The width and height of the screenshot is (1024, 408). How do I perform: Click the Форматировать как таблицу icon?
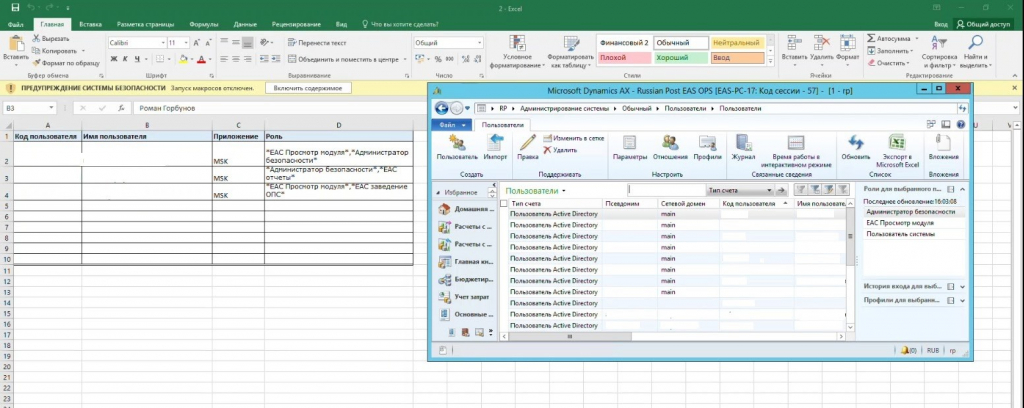pyautogui.click(x=571, y=43)
